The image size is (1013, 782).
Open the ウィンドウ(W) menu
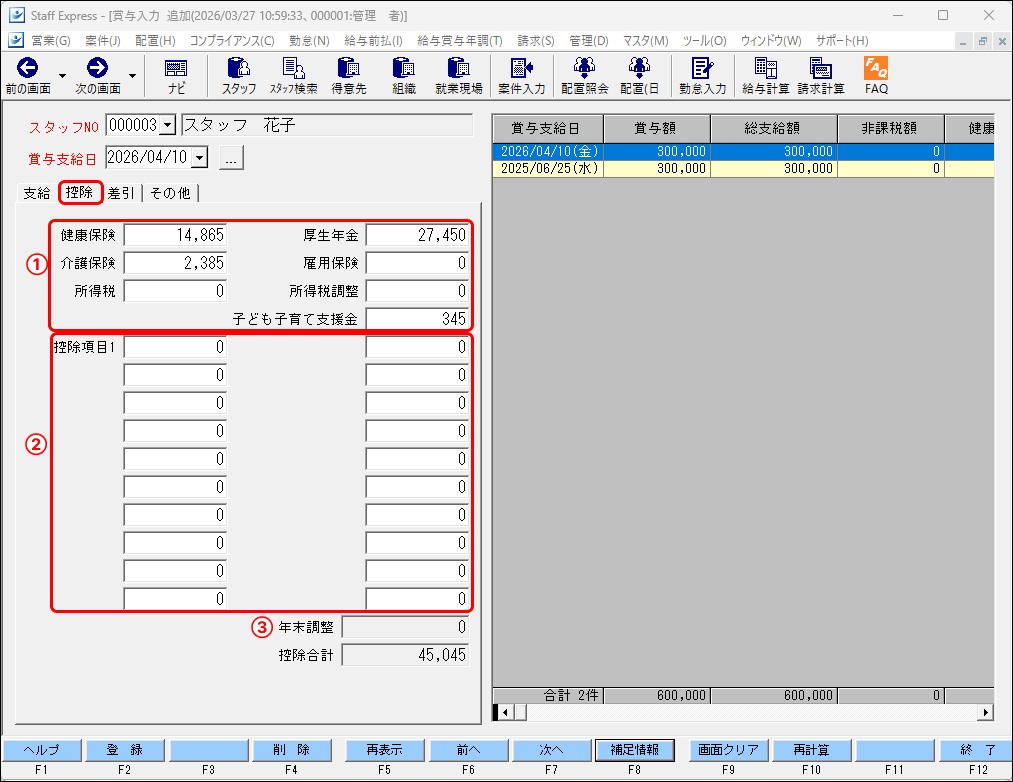point(771,41)
